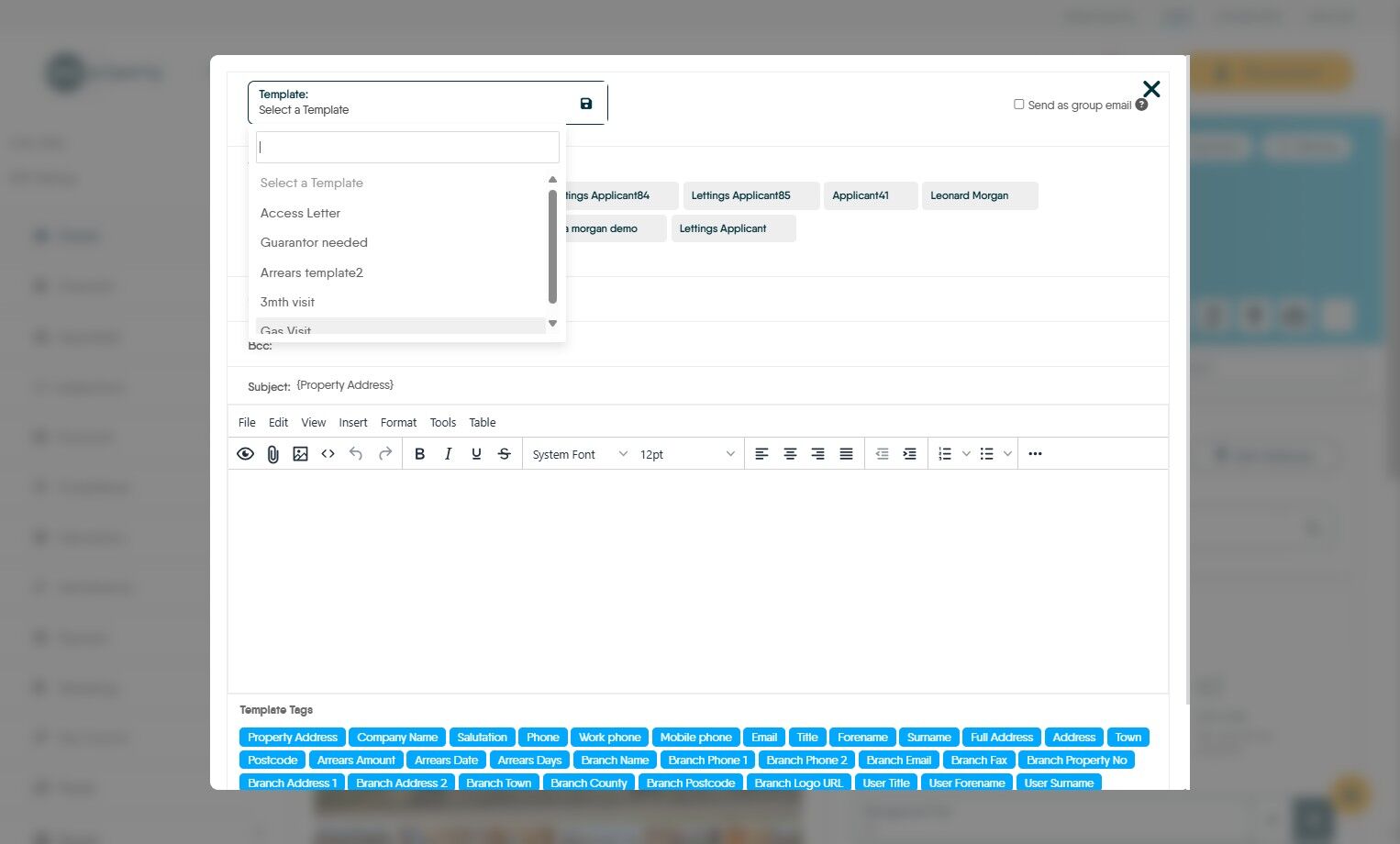Align text center
The width and height of the screenshot is (1400, 844).
tap(790, 454)
